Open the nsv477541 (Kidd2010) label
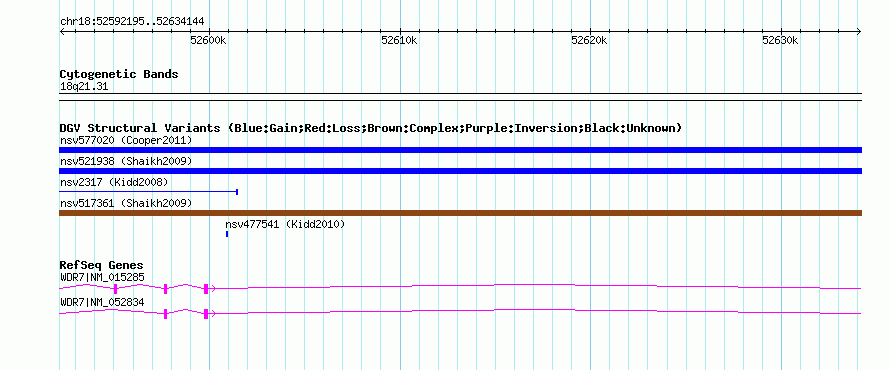The height and width of the screenshot is (370, 890). tap(285, 224)
